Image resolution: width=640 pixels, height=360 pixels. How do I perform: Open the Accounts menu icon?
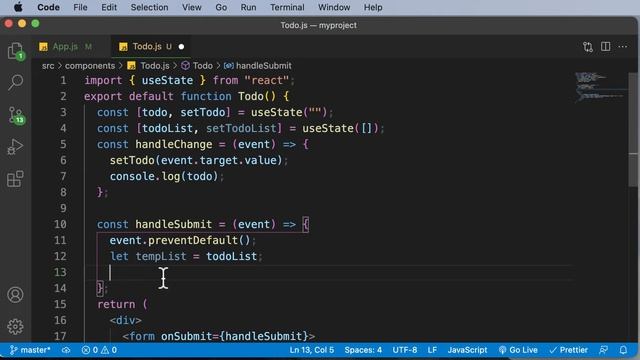point(16,295)
